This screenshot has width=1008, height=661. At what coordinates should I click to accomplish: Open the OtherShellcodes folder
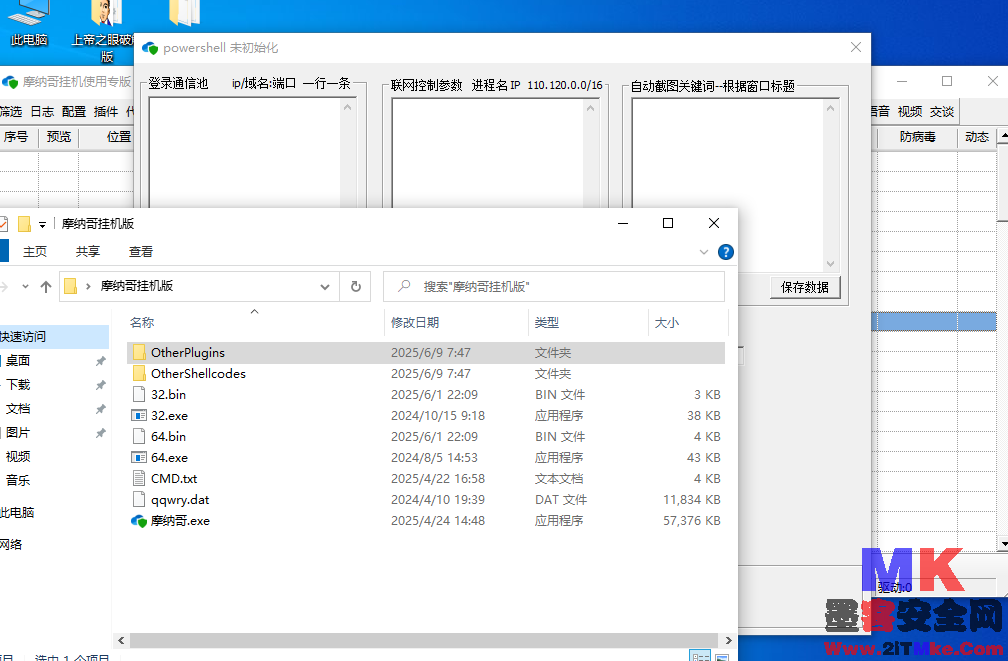198,374
